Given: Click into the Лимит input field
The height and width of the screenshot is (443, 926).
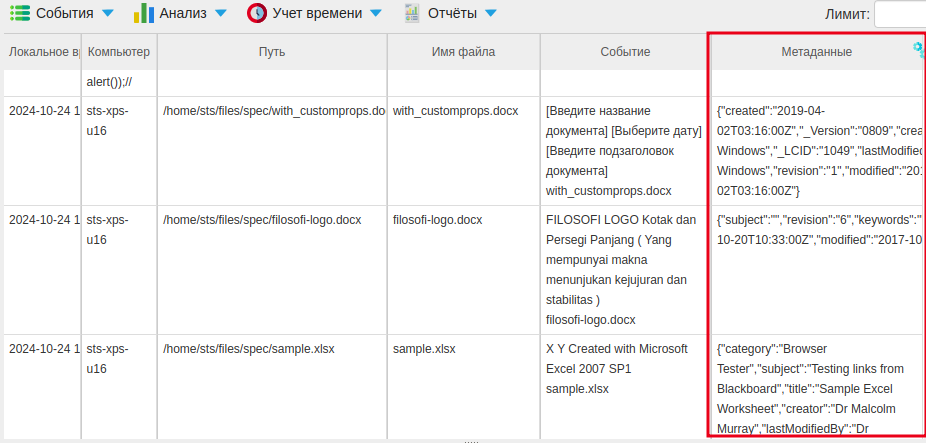Looking at the screenshot, I should coord(900,14).
